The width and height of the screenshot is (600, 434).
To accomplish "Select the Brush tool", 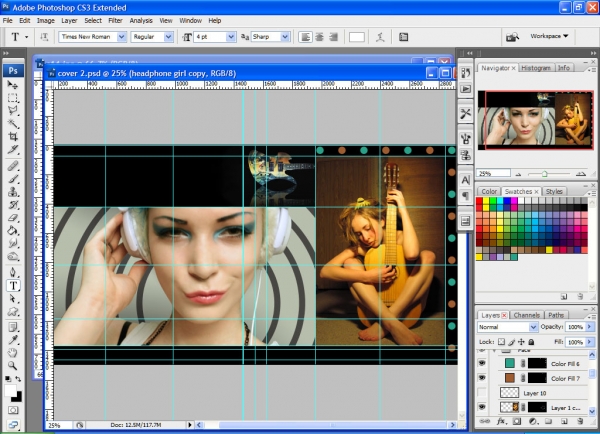I will [x=13, y=179].
